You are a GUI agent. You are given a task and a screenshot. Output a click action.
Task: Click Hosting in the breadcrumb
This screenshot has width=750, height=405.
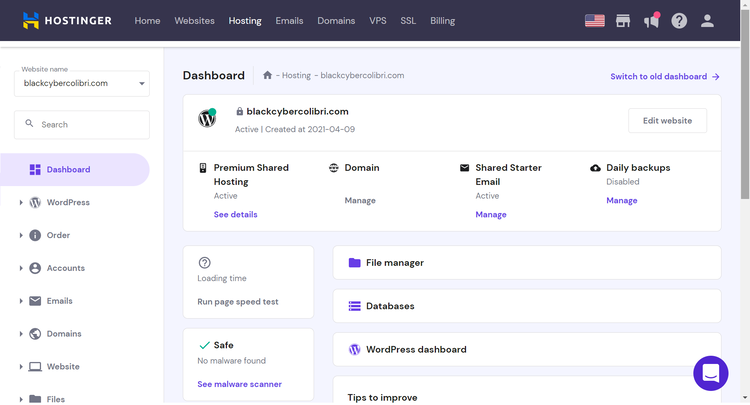point(296,75)
